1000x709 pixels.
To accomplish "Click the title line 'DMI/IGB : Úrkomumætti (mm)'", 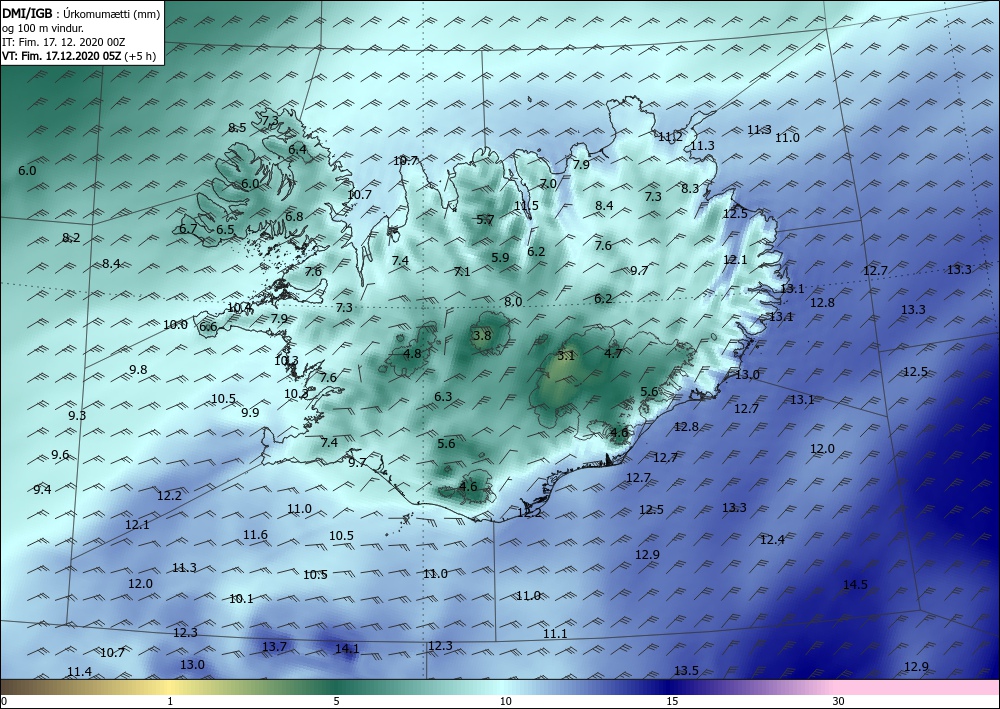I will [x=81, y=14].
